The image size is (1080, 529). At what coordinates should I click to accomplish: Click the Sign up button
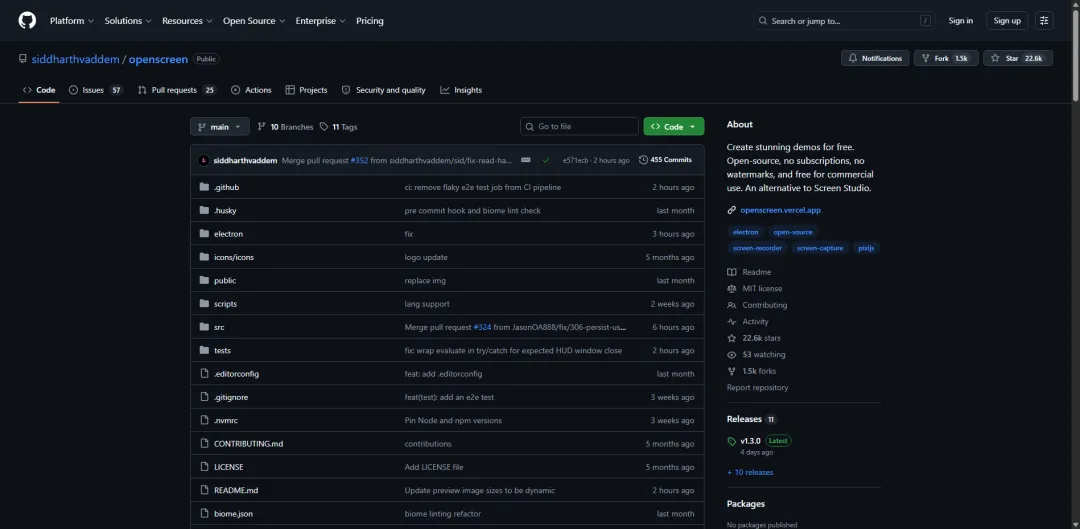pyautogui.click(x=1007, y=21)
